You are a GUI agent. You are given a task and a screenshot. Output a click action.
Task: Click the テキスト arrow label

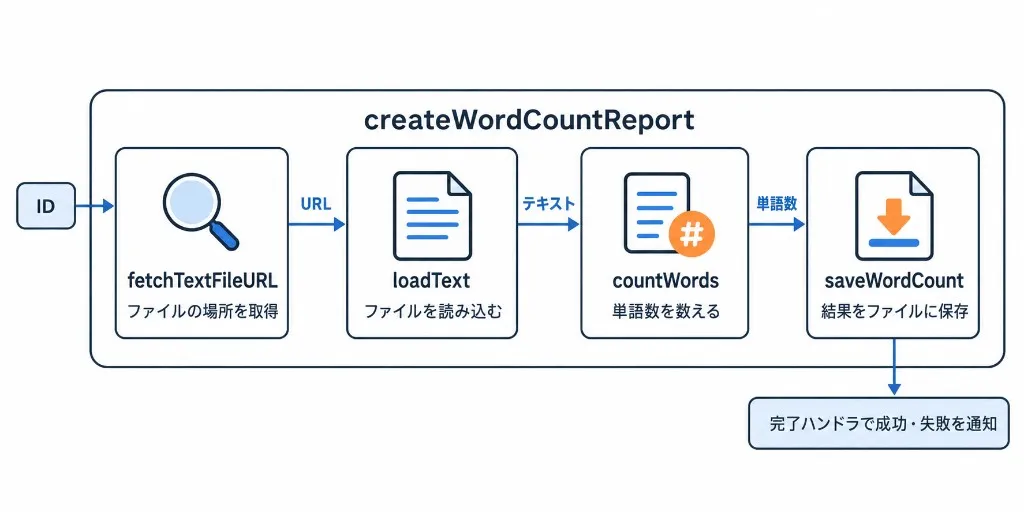[x=549, y=203]
